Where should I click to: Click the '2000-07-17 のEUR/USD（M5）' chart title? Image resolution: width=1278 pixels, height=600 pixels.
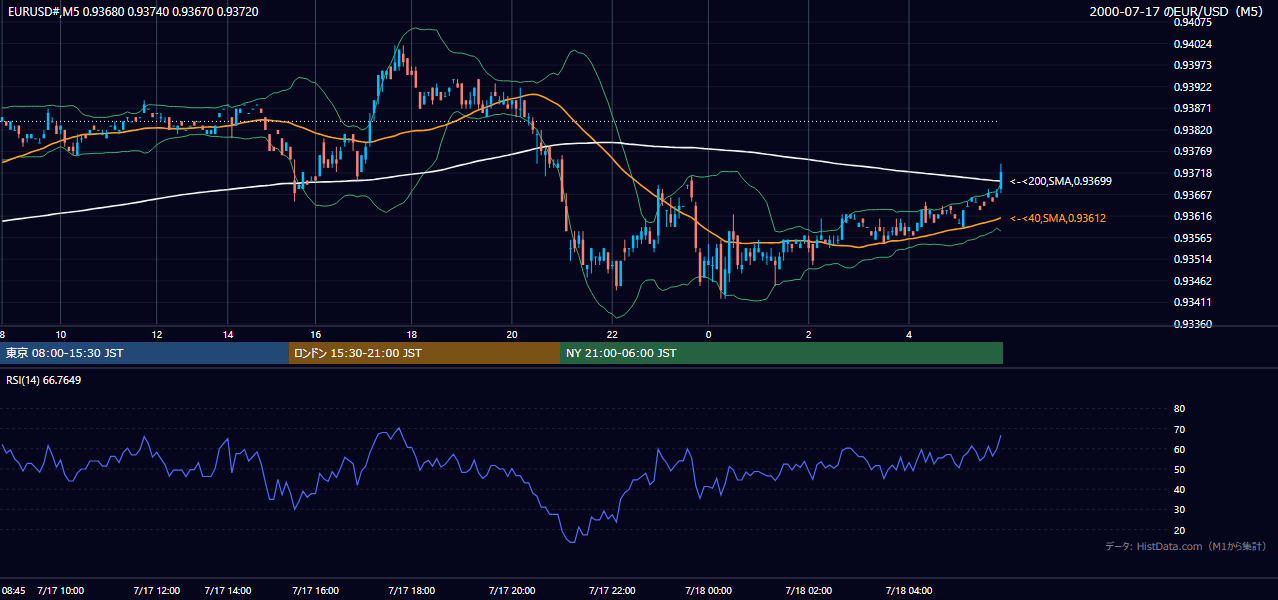[1179, 12]
